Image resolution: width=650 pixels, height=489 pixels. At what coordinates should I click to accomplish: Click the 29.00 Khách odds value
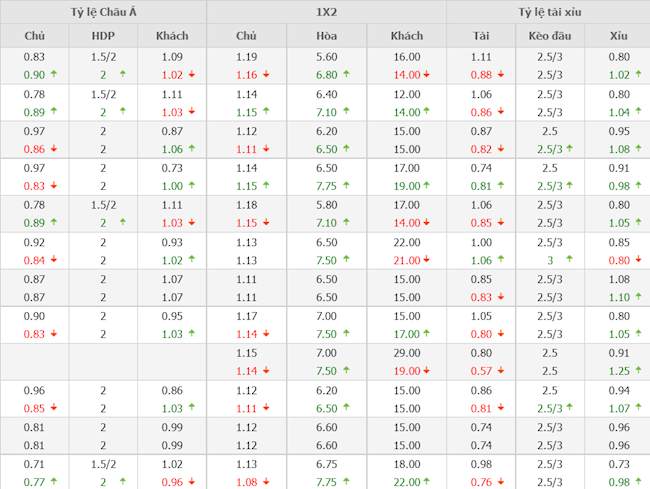coord(406,353)
